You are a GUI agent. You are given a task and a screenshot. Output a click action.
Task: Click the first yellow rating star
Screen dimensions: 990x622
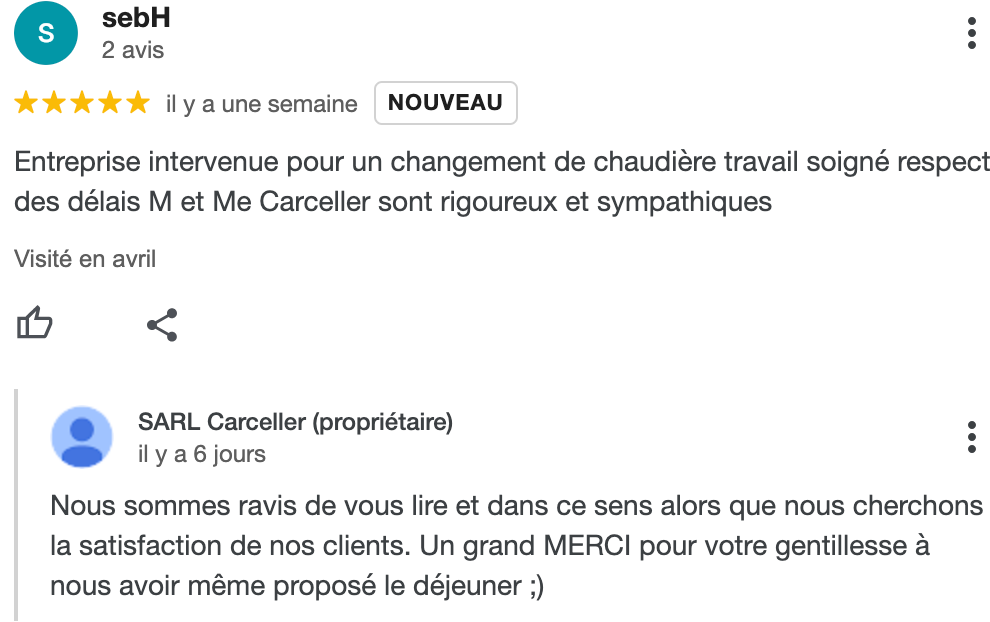[26, 102]
